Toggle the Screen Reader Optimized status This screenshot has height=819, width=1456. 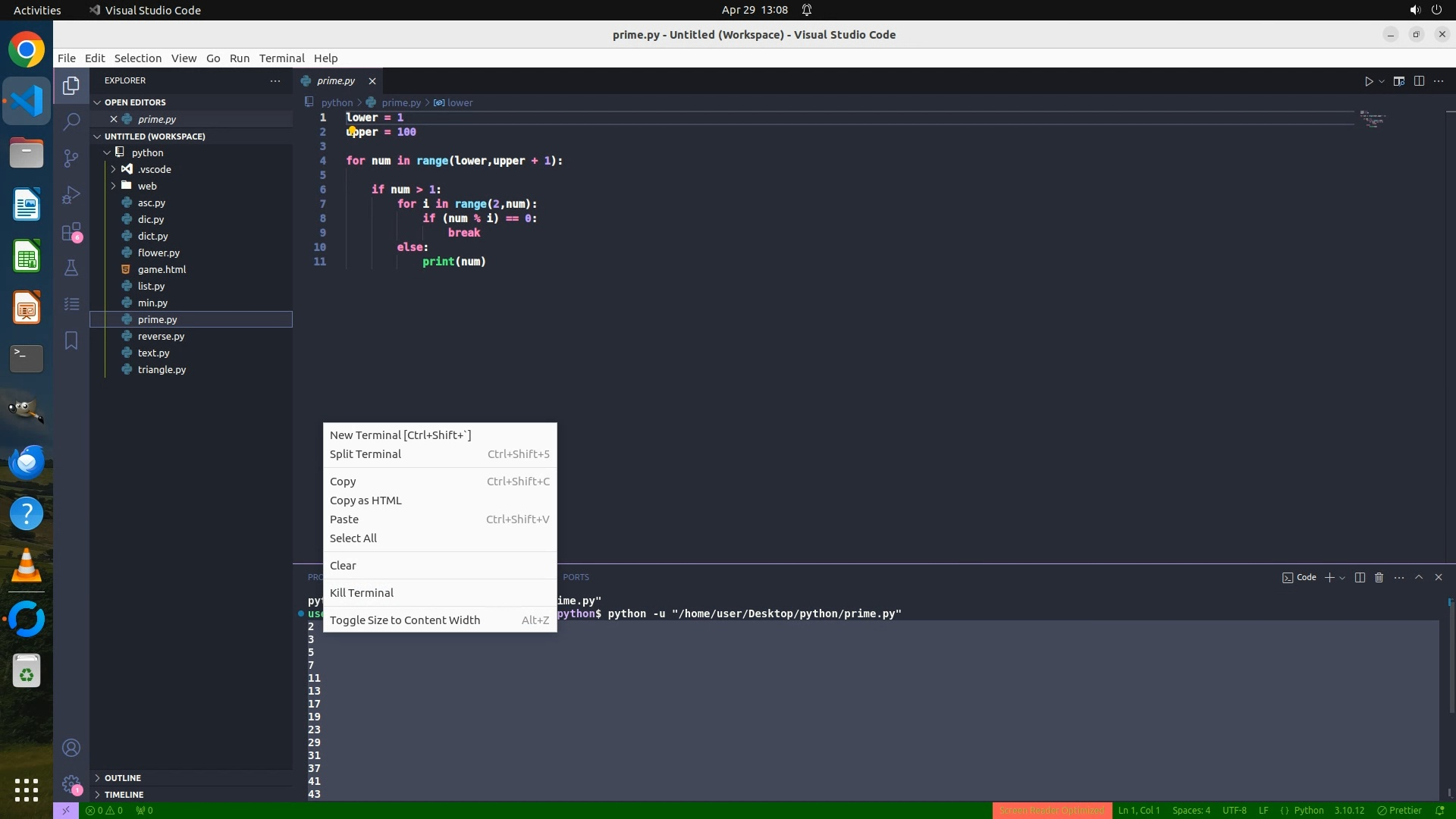click(x=1051, y=811)
